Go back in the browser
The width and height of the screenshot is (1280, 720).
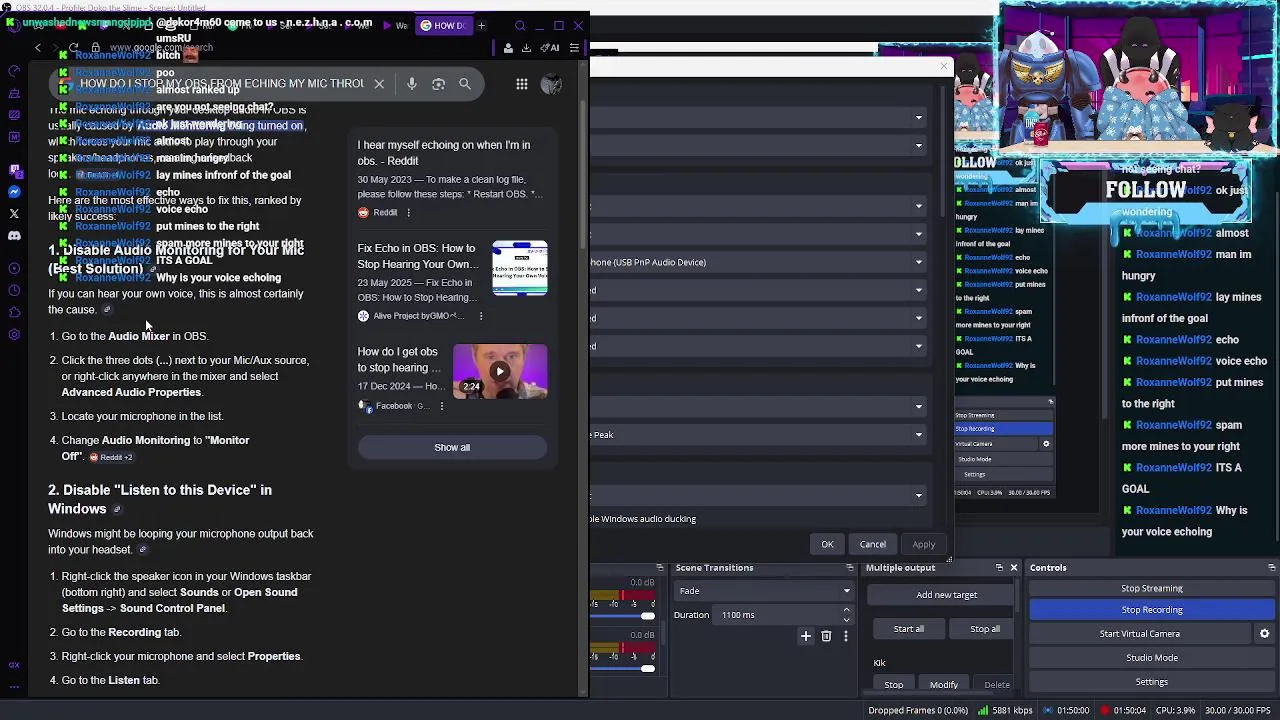pyautogui.click(x=38, y=47)
